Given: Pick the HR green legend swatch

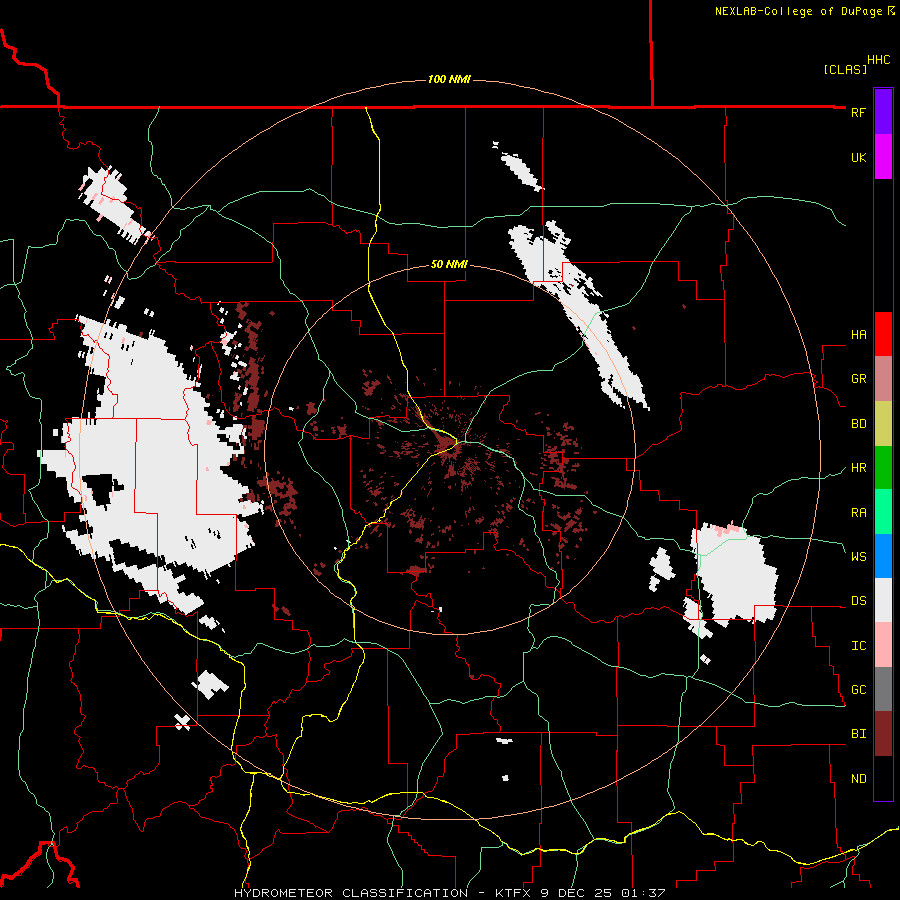Looking at the screenshot, I should [883, 467].
